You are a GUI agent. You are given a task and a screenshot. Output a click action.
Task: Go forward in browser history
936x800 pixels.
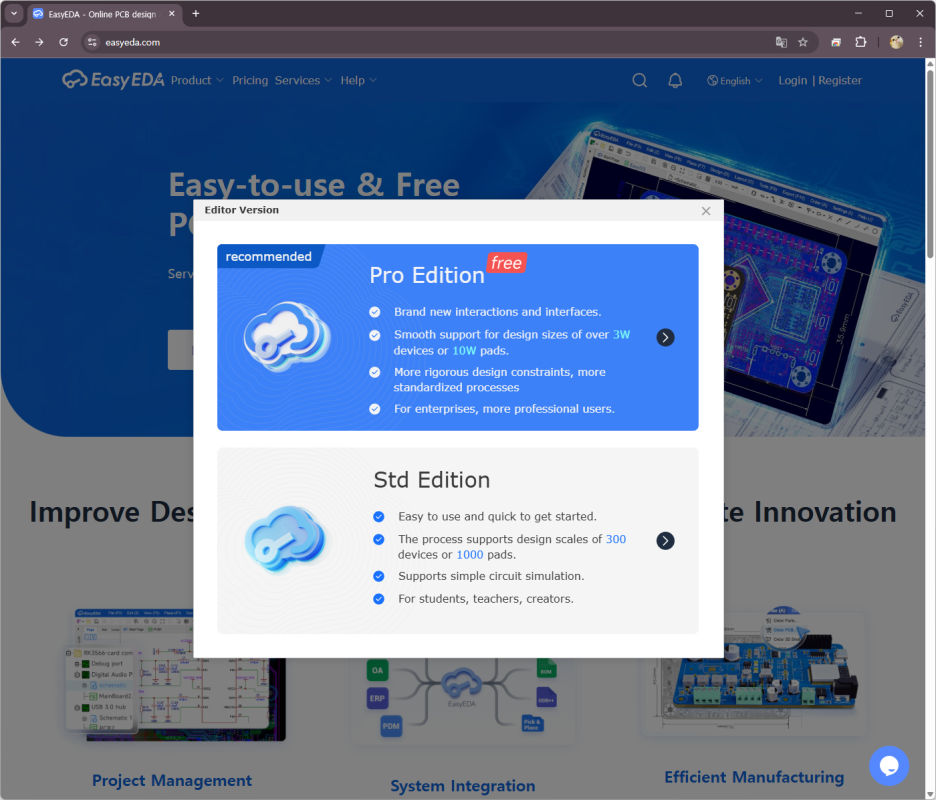pyautogui.click(x=39, y=42)
